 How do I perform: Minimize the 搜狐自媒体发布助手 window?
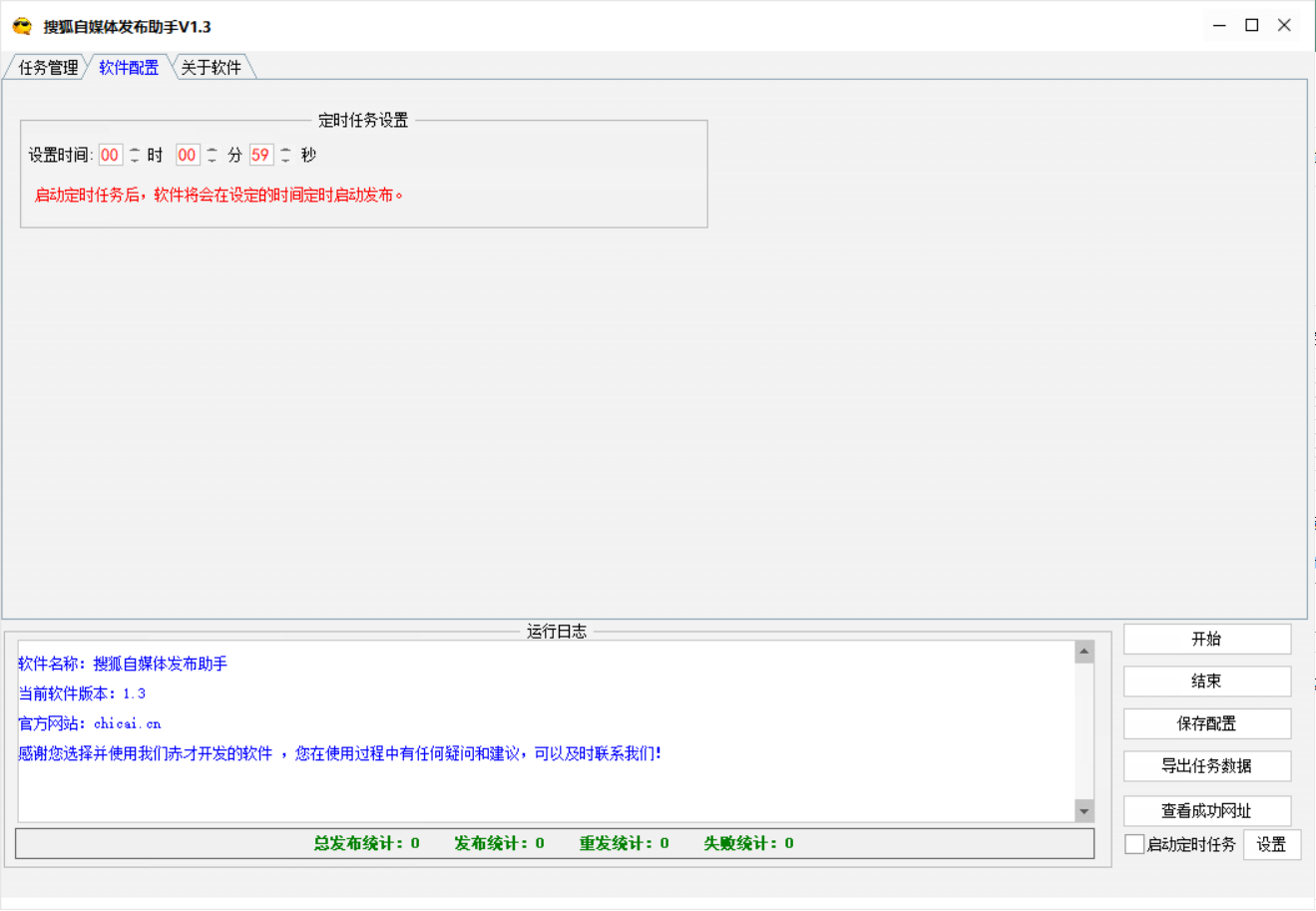pos(1219,25)
